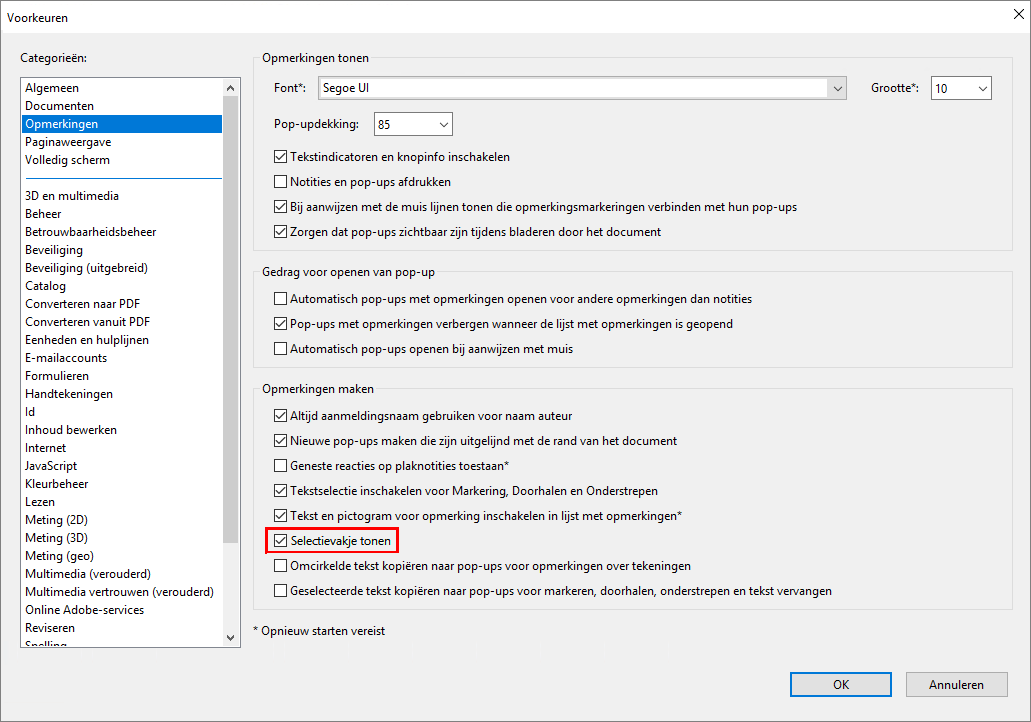Select Paginaweergave category

click(122, 142)
